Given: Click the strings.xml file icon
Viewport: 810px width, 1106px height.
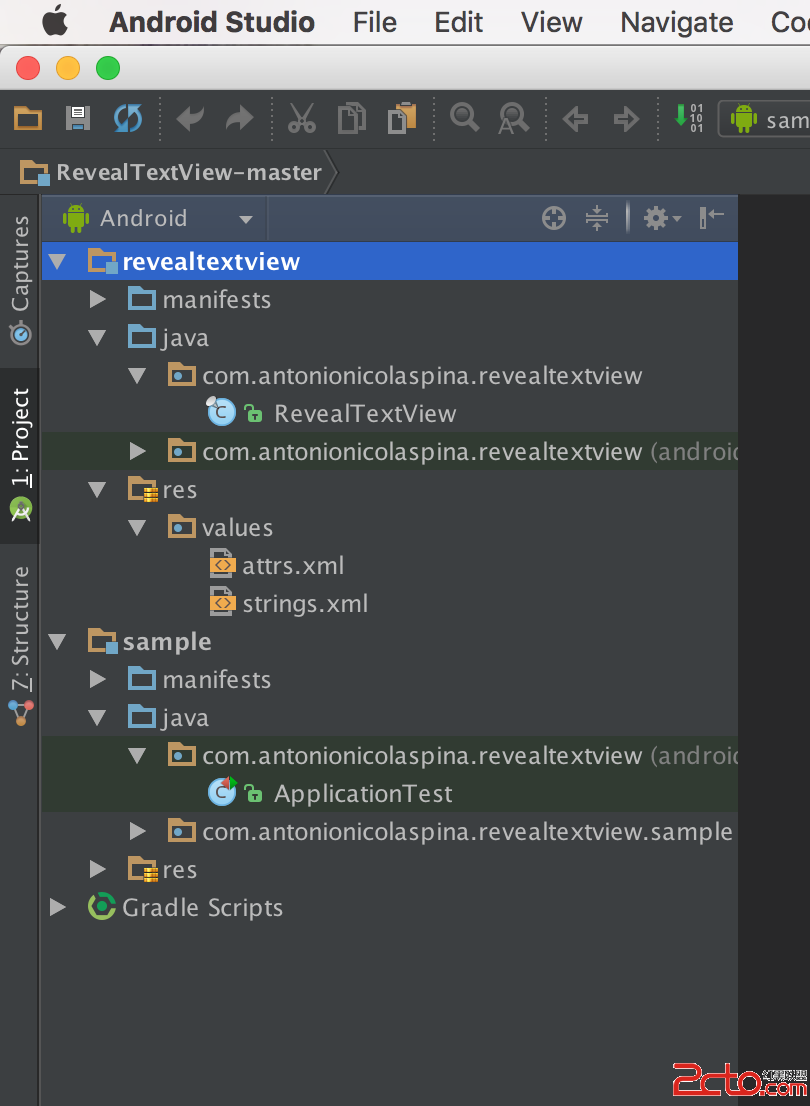Looking at the screenshot, I should 222,602.
